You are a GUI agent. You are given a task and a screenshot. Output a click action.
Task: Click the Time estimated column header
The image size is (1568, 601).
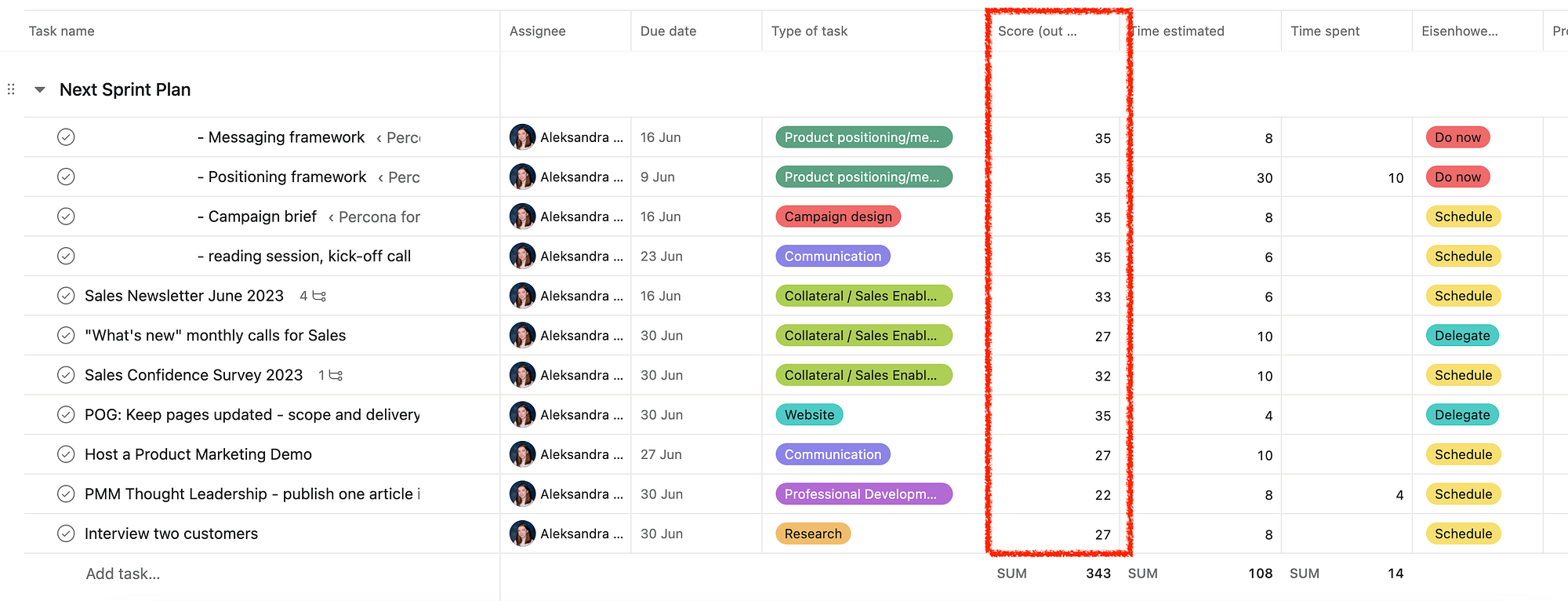tap(1178, 31)
